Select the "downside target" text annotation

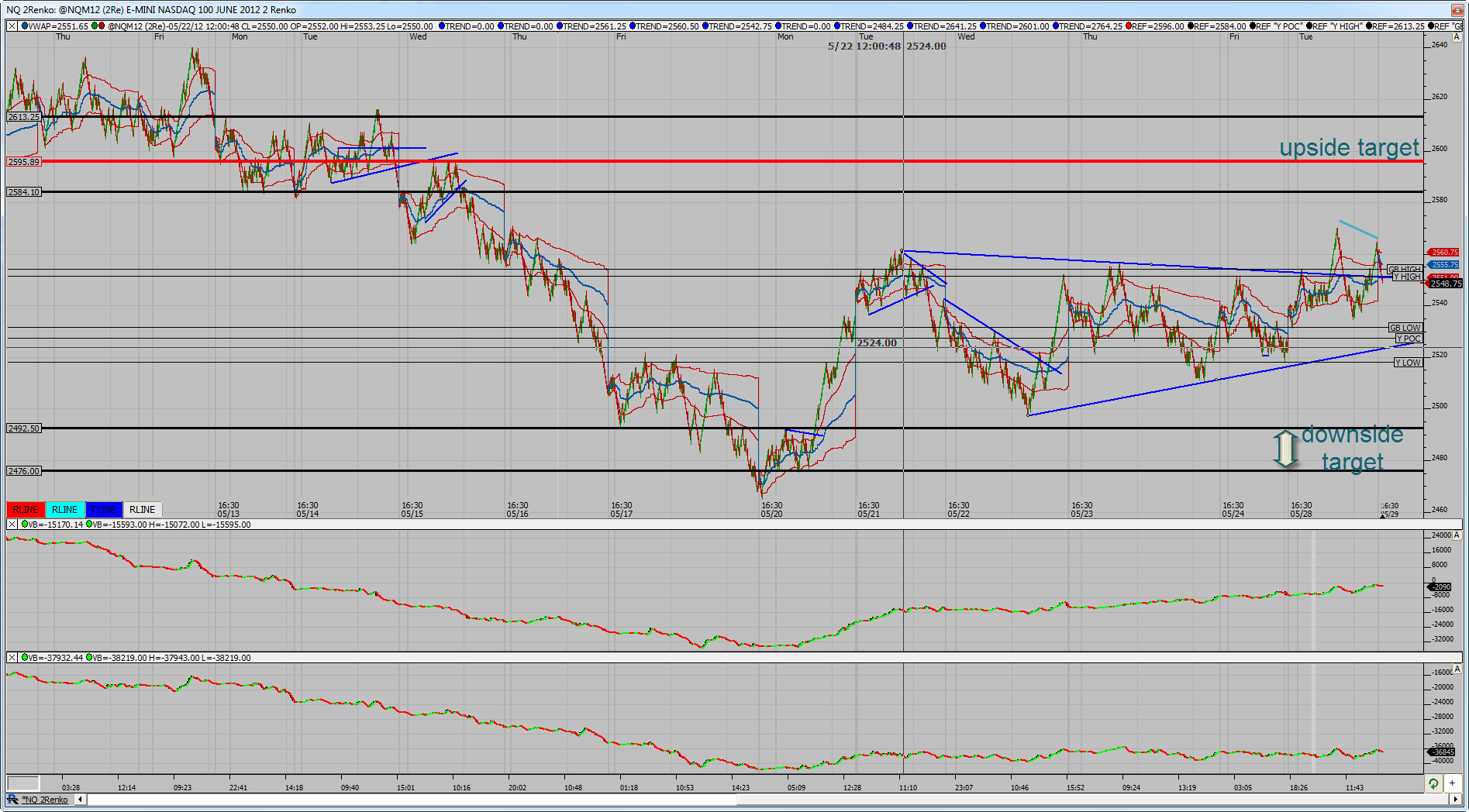coord(1352,448)
